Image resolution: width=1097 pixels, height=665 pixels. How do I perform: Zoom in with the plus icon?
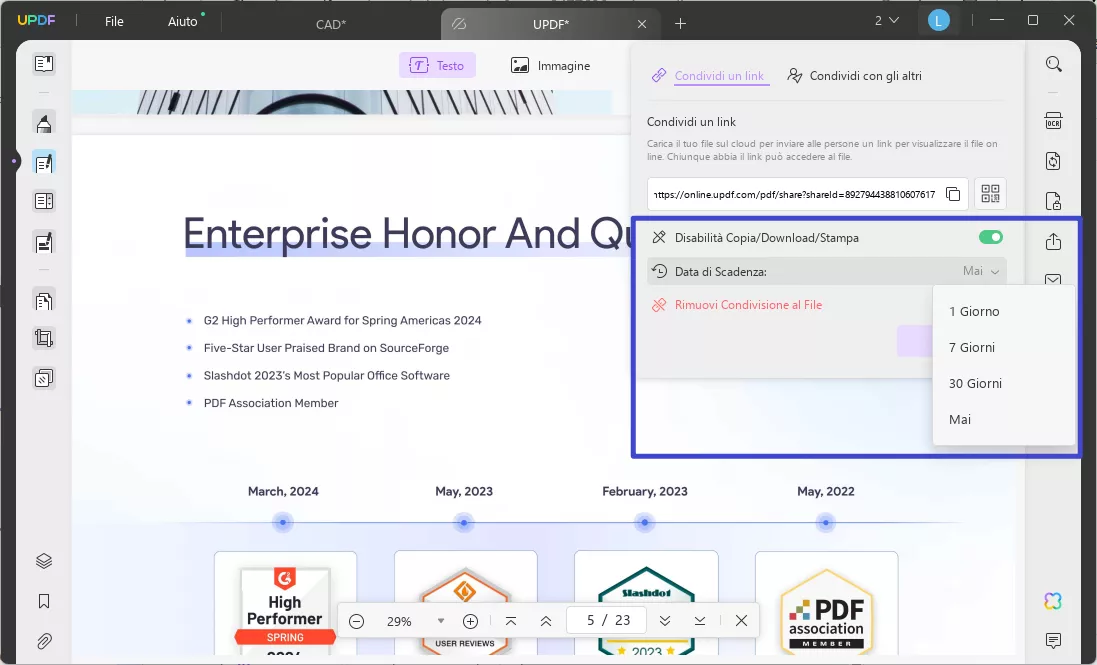point(470,621)
